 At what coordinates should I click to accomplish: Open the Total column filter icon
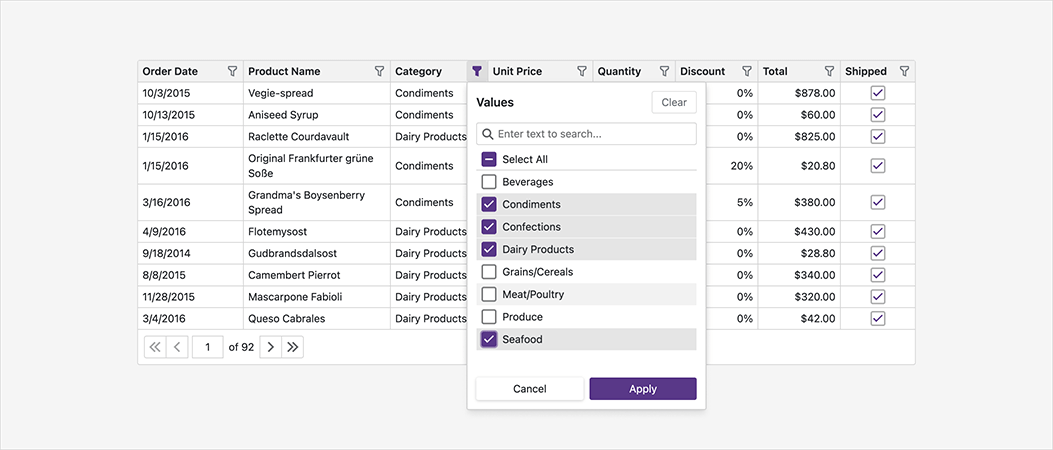pos(829,72)
